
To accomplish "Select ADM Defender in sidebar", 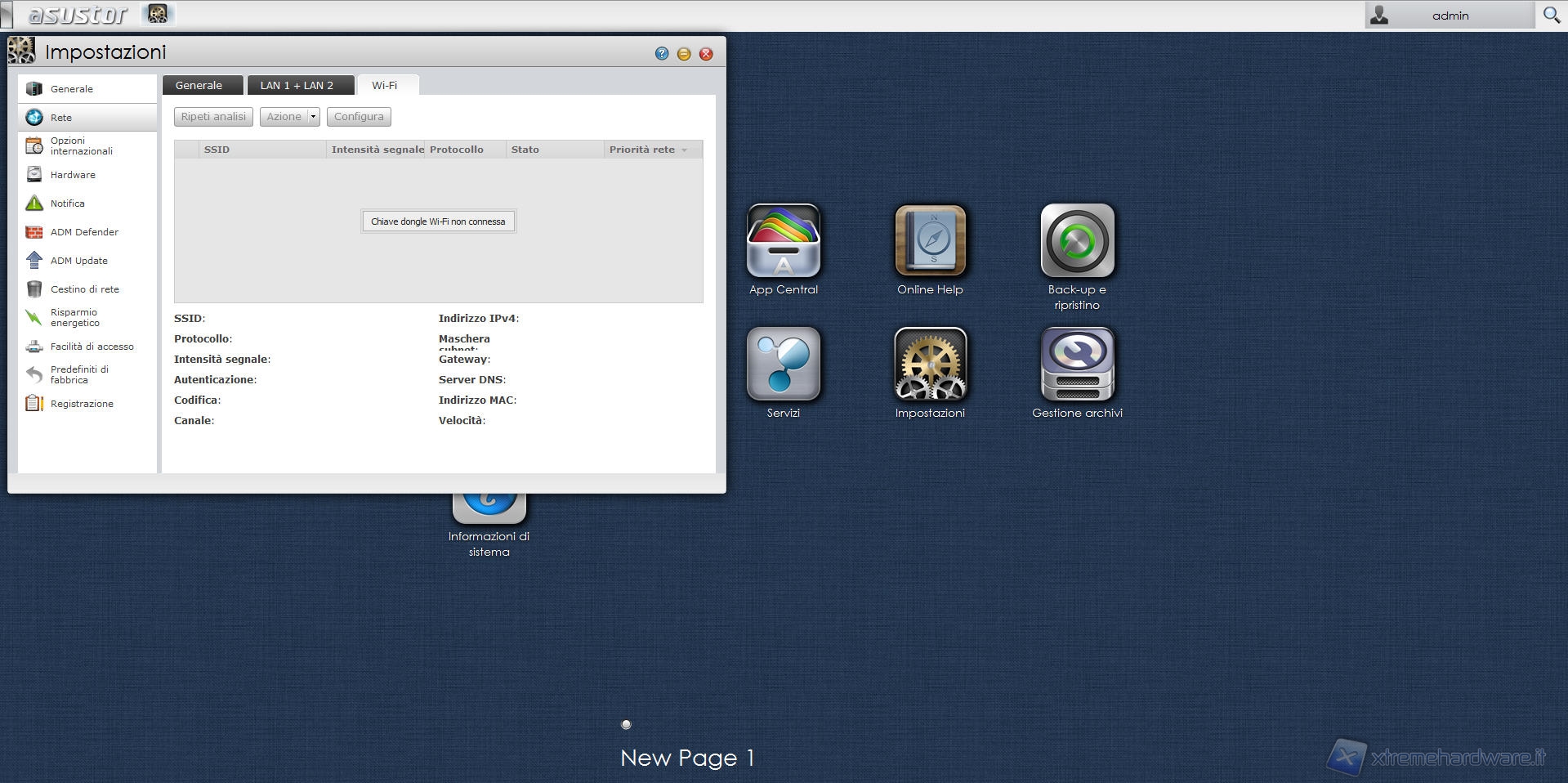I will [84, 232].
